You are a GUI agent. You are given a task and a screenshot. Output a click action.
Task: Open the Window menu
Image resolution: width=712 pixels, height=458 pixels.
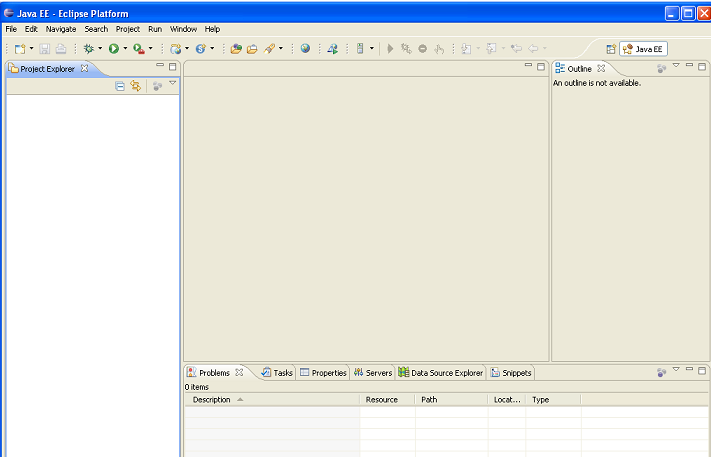pyautogui.click(x=183, y=29)
